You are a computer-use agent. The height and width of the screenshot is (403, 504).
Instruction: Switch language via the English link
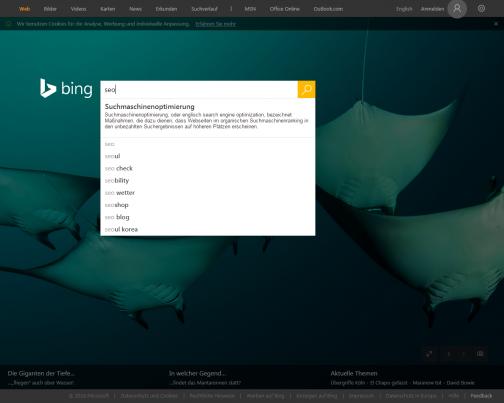pyautogui.click(x=404, y=9)
